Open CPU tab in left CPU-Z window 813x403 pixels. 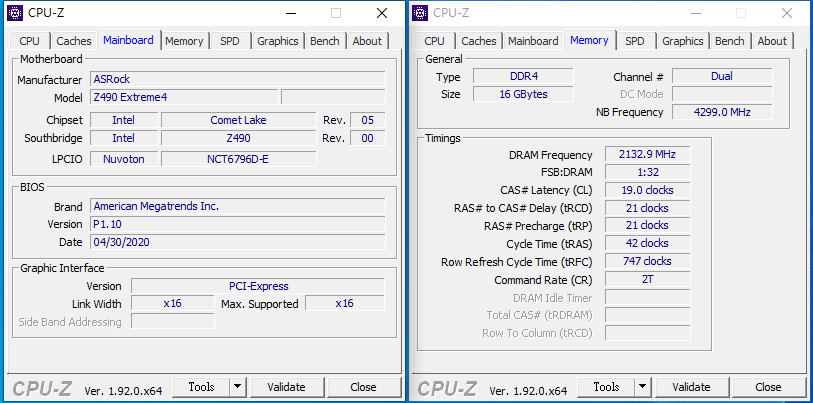click(29, 41)
